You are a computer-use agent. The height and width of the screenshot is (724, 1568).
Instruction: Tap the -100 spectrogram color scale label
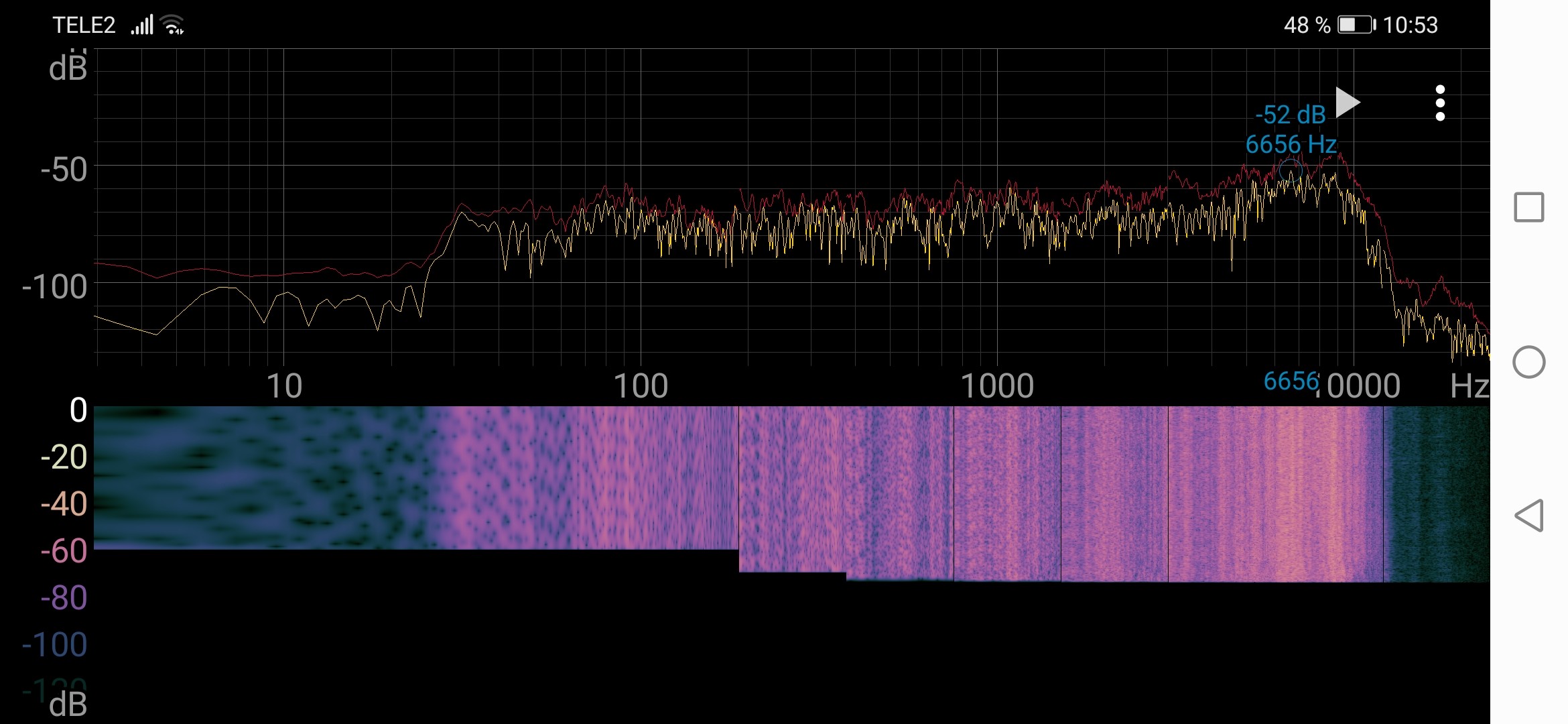point(55,645)
